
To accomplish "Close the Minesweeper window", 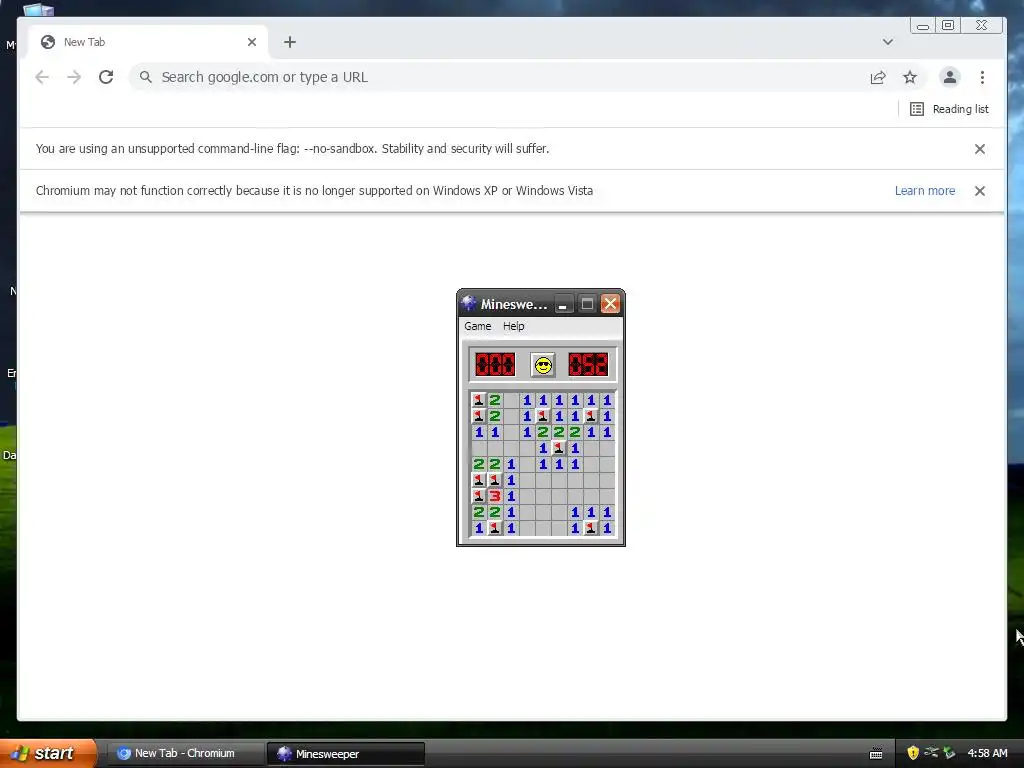I will pyautogui.click(x=610, y=304).
